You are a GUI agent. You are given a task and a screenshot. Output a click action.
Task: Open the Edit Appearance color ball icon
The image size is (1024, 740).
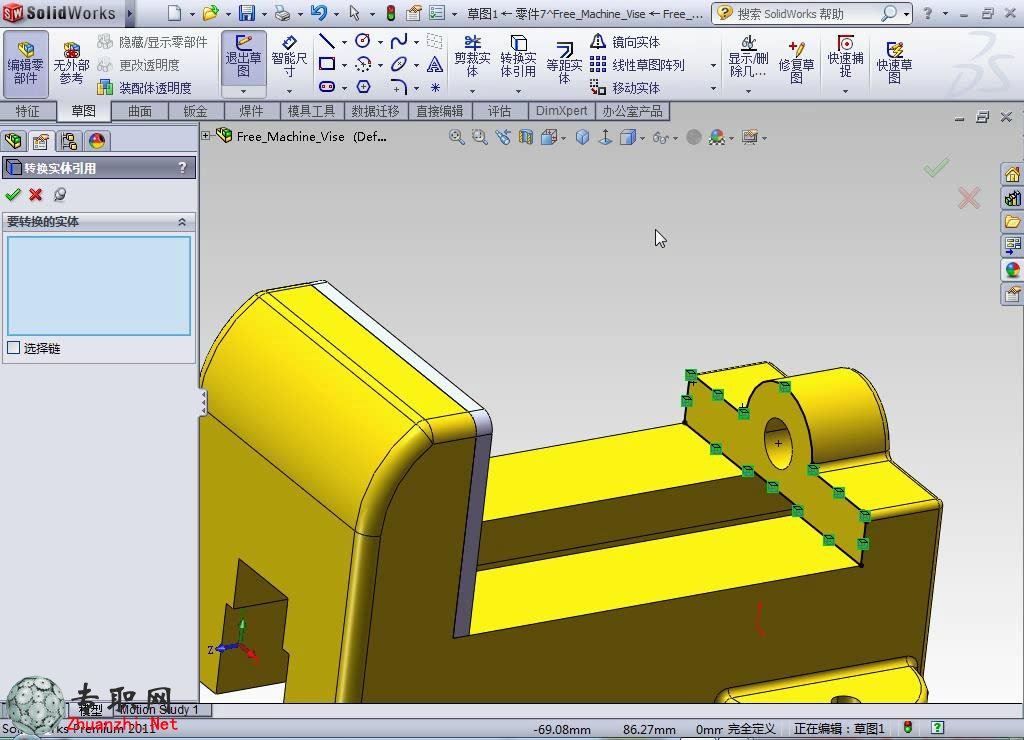coord(717,137)
